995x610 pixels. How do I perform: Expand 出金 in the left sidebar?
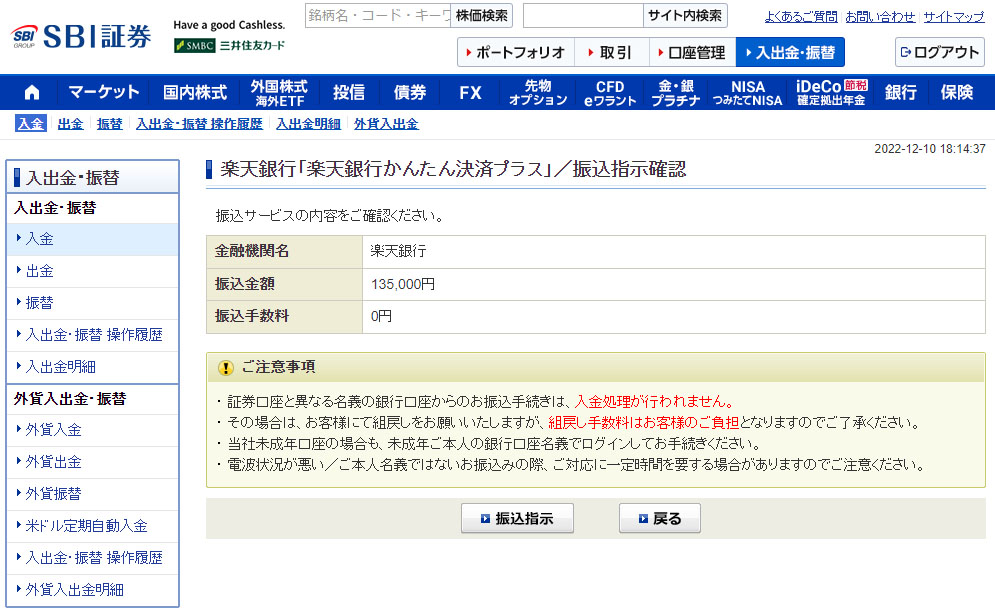coord(40,271)
